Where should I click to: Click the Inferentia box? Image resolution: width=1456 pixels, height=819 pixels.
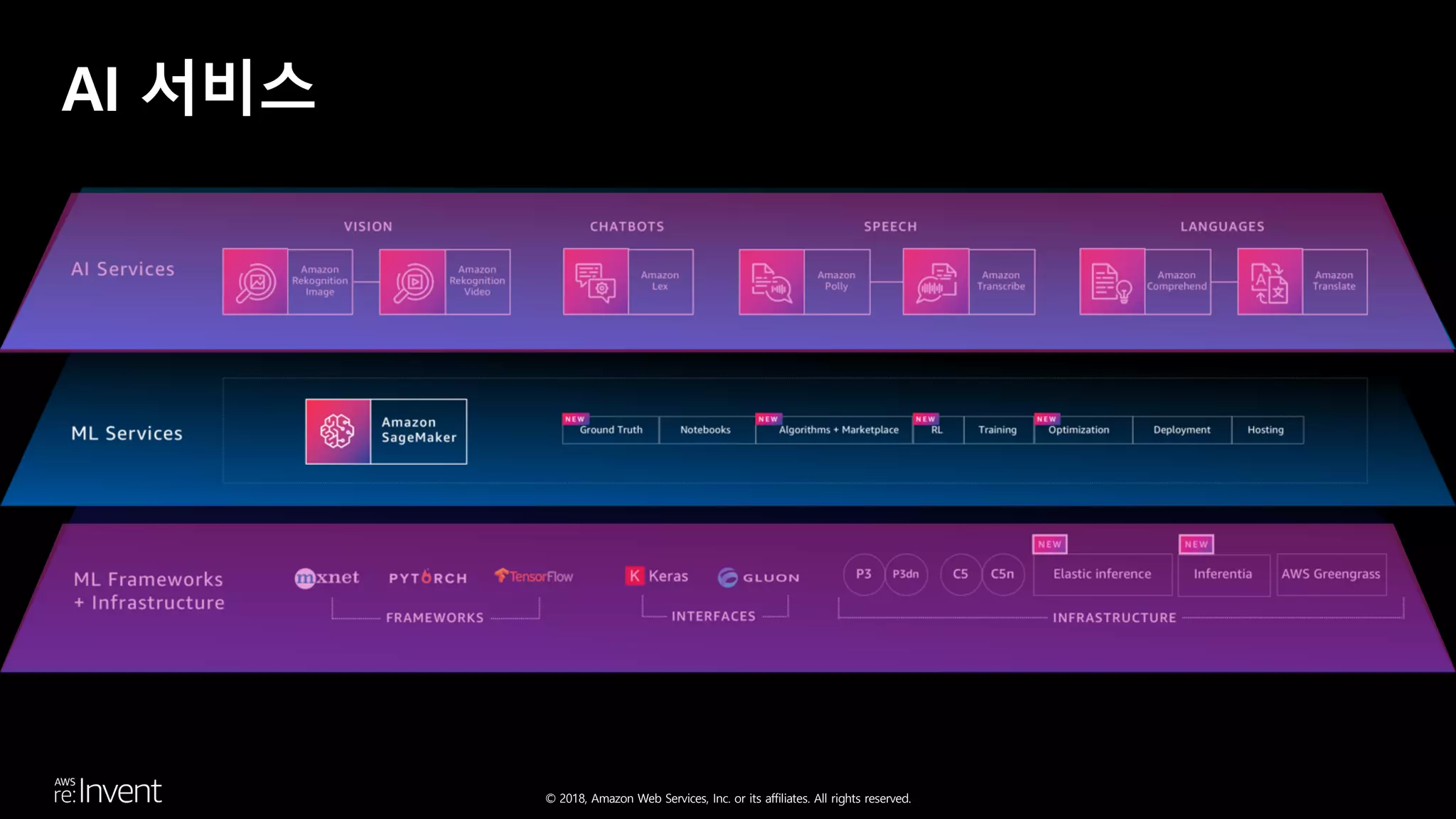[1223, 574]
